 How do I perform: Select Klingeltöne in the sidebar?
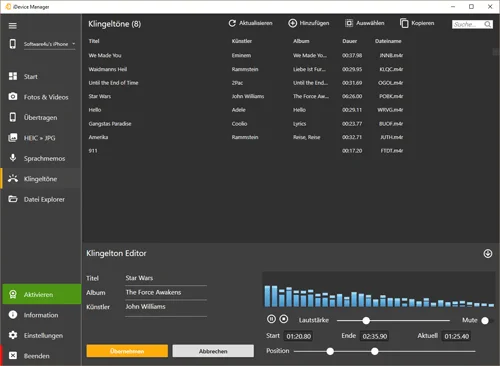point(41,179)
